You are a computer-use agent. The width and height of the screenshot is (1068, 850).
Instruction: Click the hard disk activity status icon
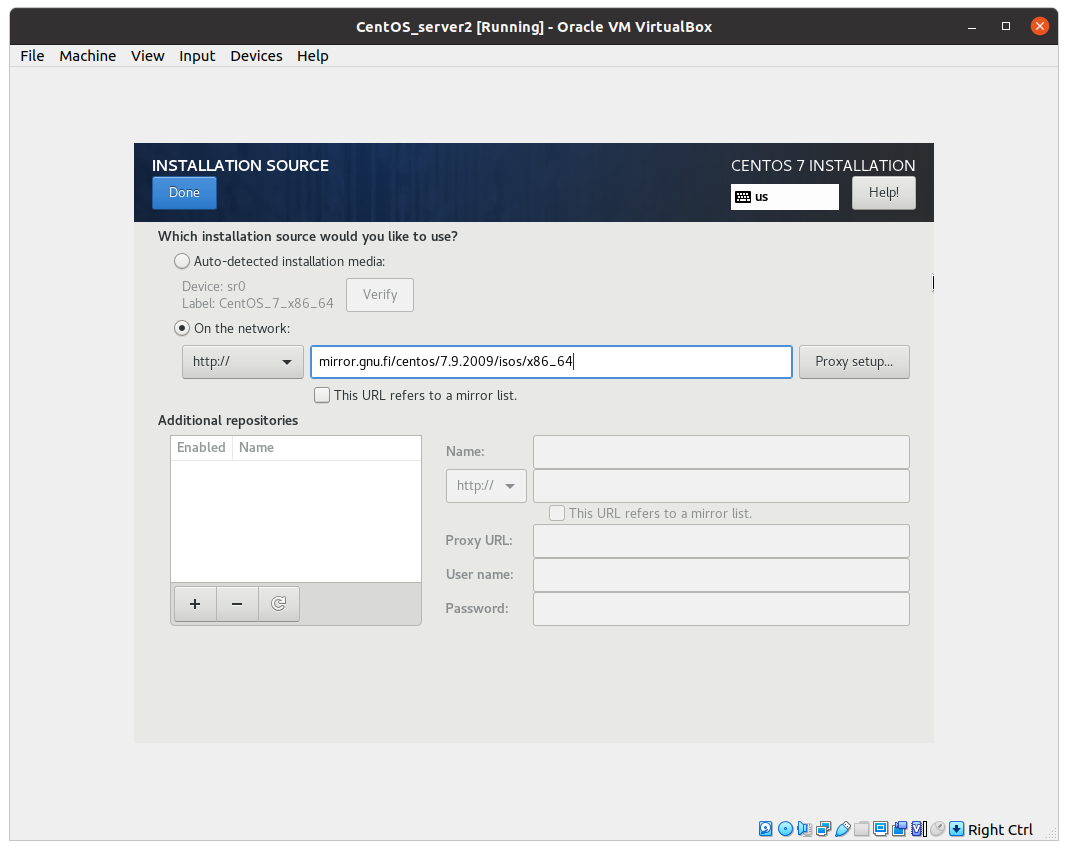(x=765, y=829)
